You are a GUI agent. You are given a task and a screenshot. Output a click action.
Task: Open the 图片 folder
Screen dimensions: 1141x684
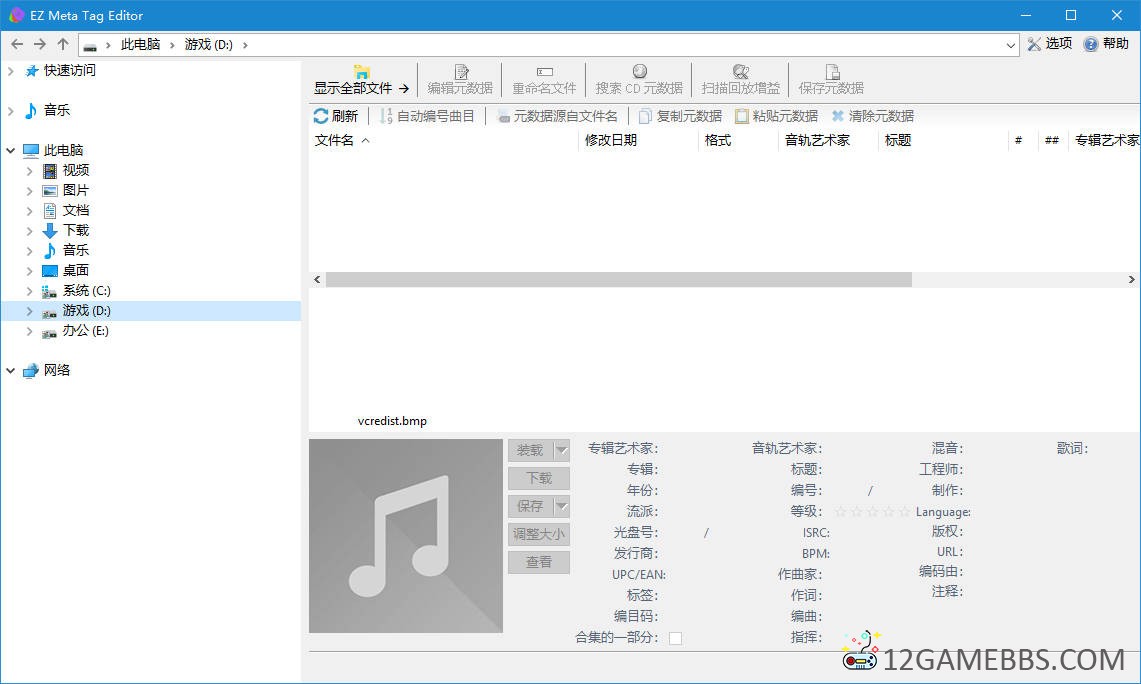point(75,191)
